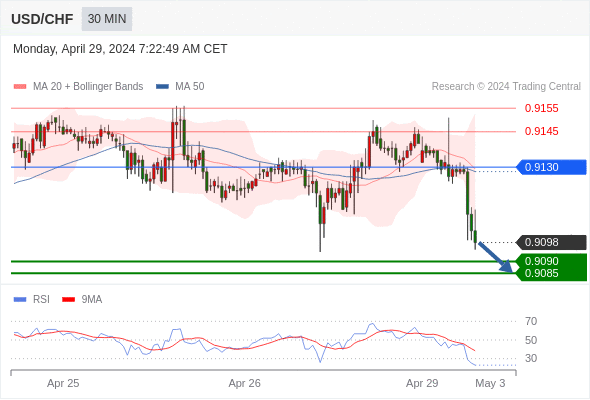Click the 0.9085 green target tag
The width and height of the screenshot is (590, 400).
551,274
